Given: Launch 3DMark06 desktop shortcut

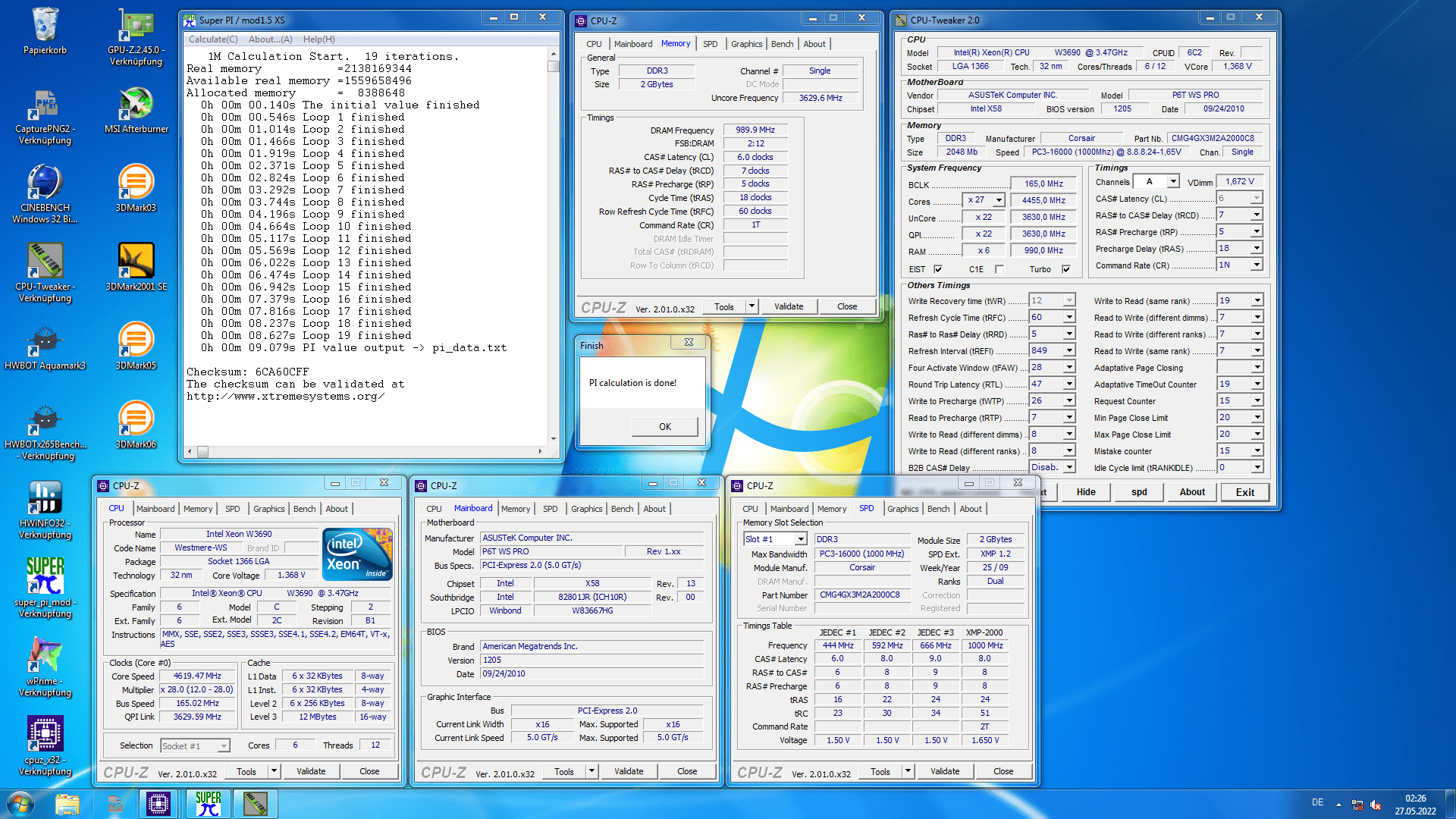Looking at the screenshot, I should coord(136,425).
